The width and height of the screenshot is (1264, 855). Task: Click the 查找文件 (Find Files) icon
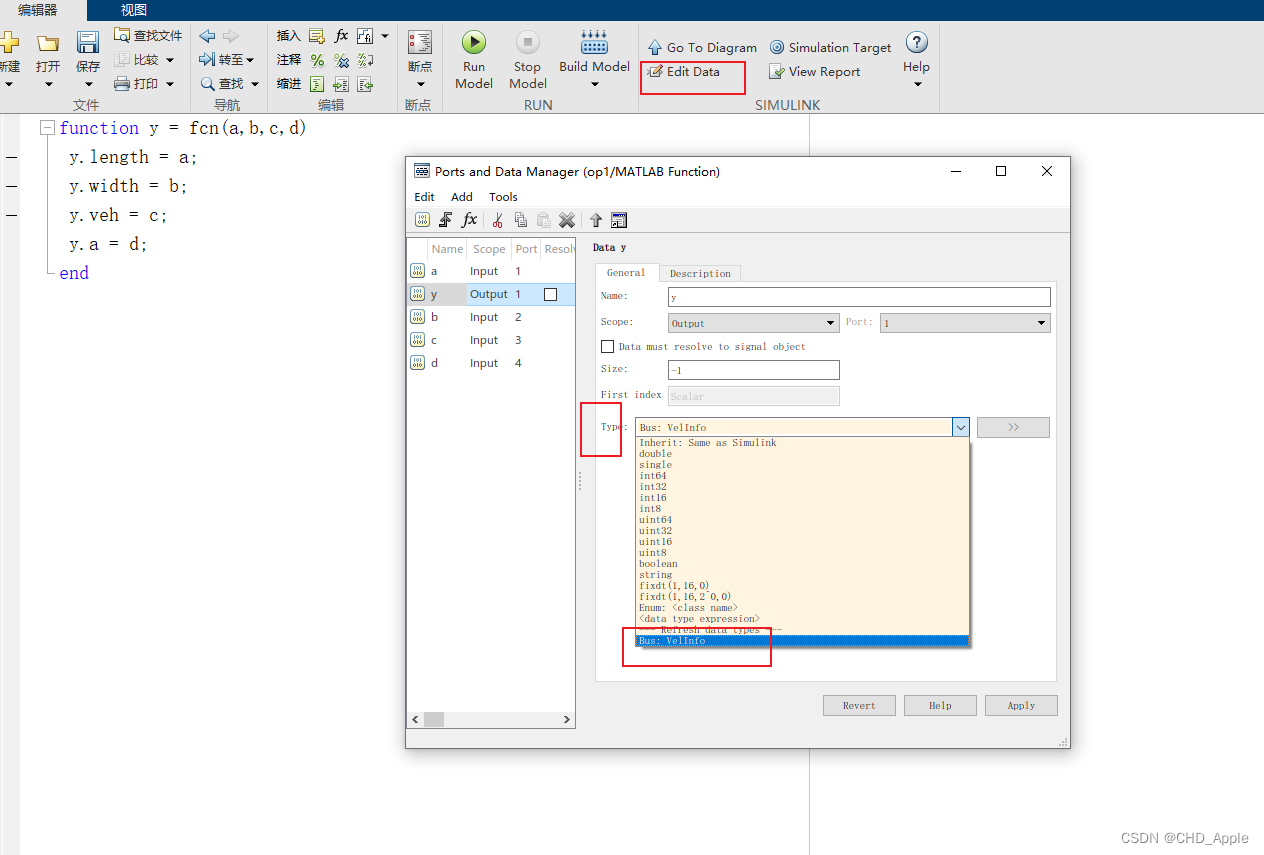pos(122,35)
